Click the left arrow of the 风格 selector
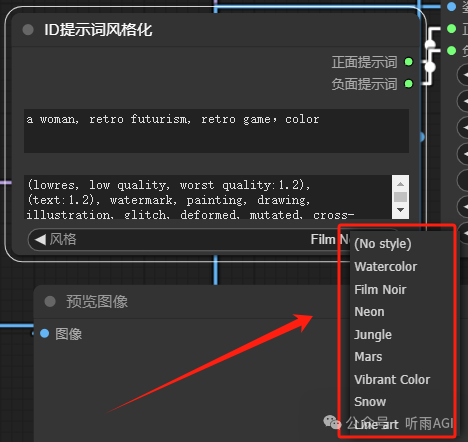468x442 pixels. pos(40,239)
